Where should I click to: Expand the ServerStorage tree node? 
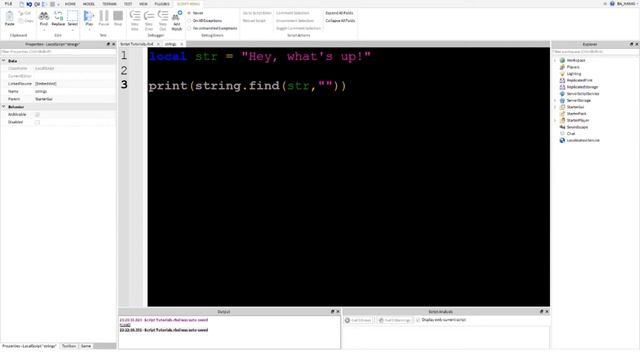[x=555, y=100]
